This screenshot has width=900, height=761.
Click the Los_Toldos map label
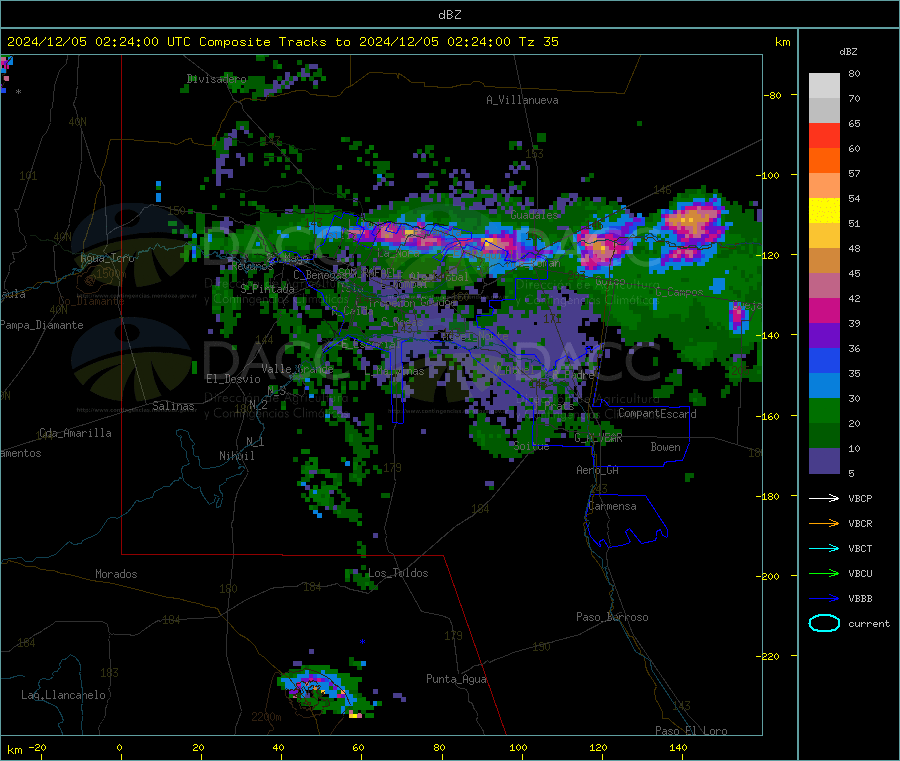[x=398, y=573]
